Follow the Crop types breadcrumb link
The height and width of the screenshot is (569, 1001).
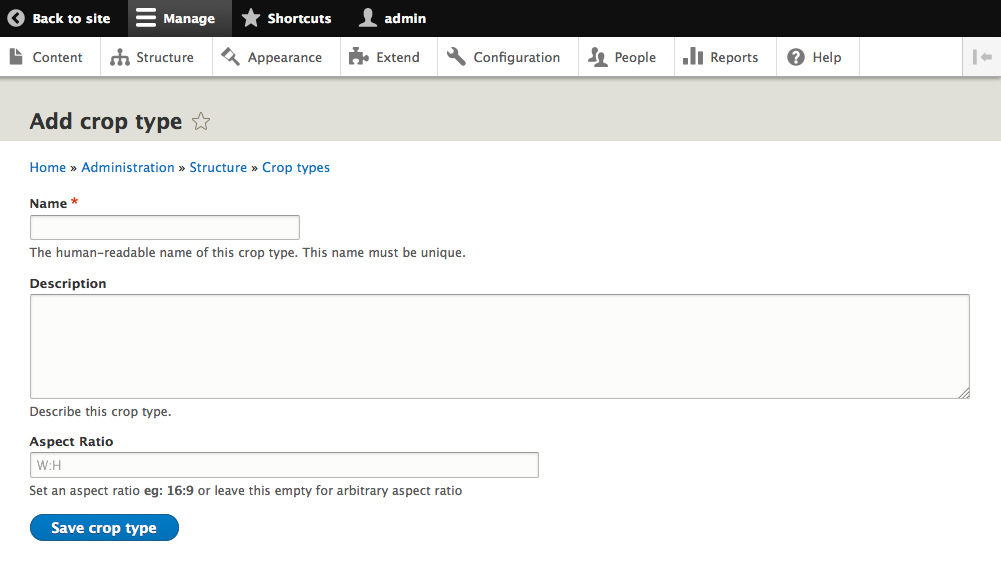coord(296,167)
